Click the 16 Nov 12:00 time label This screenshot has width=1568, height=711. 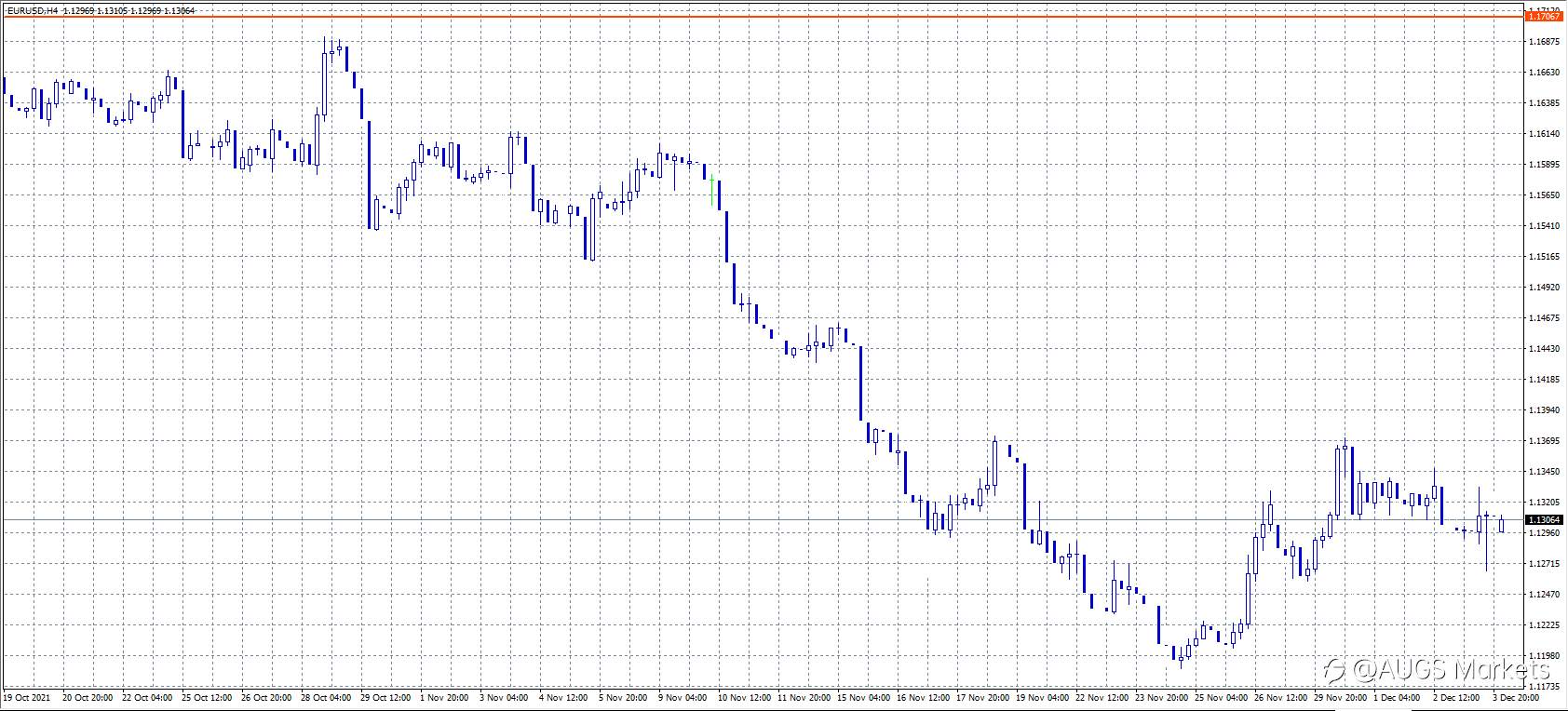(x=924, y=697)
